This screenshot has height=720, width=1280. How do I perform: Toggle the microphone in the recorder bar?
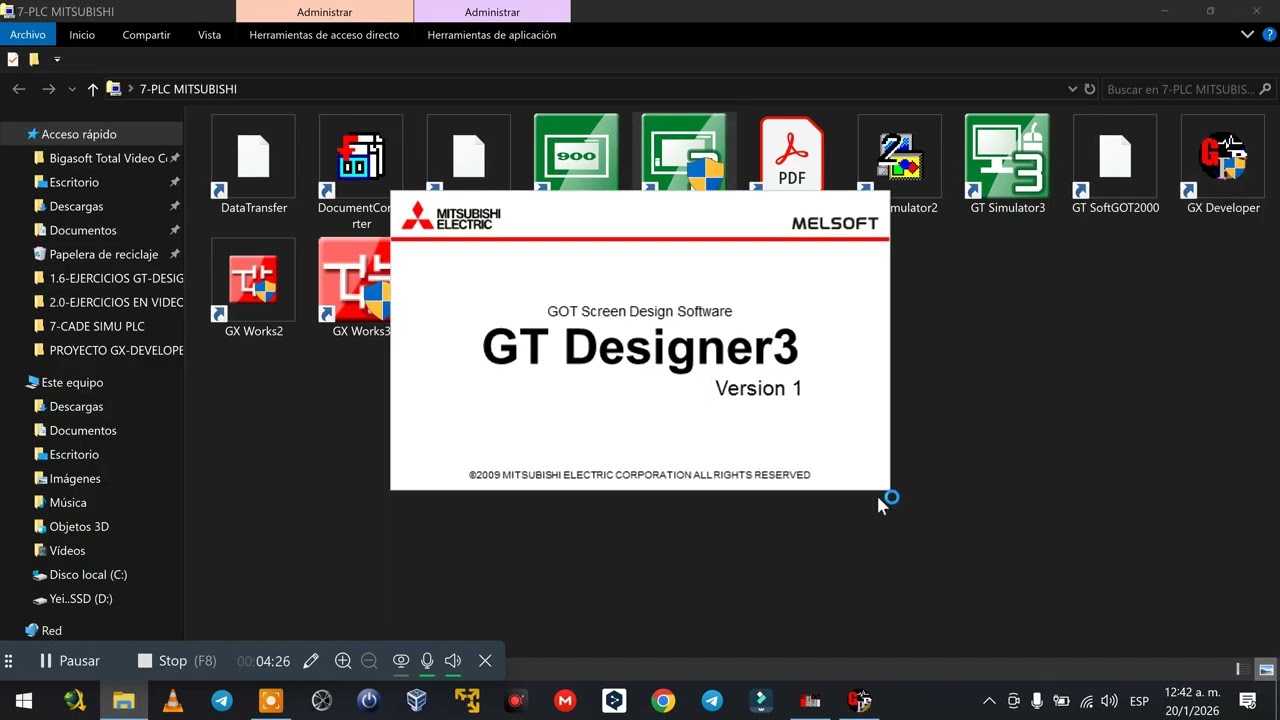click(x=427, y=661)
